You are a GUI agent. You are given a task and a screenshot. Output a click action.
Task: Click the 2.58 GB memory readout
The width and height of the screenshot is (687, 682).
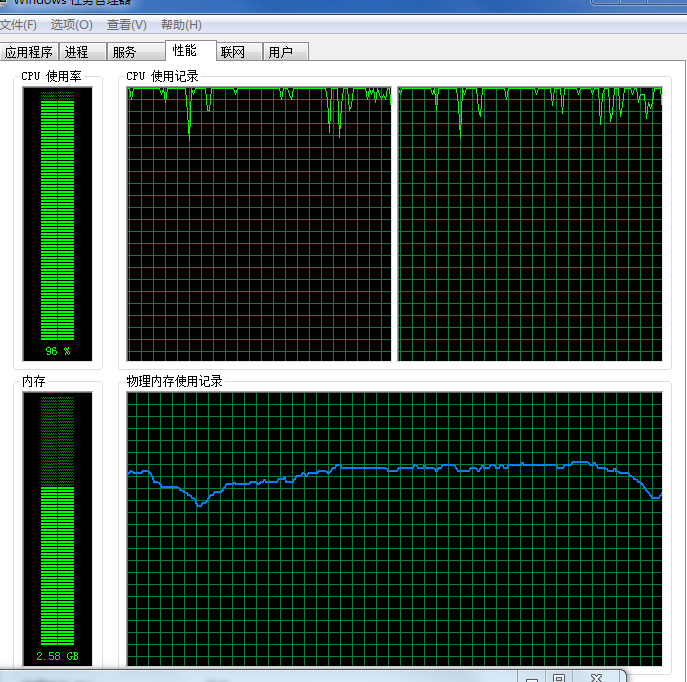(57, 656)
